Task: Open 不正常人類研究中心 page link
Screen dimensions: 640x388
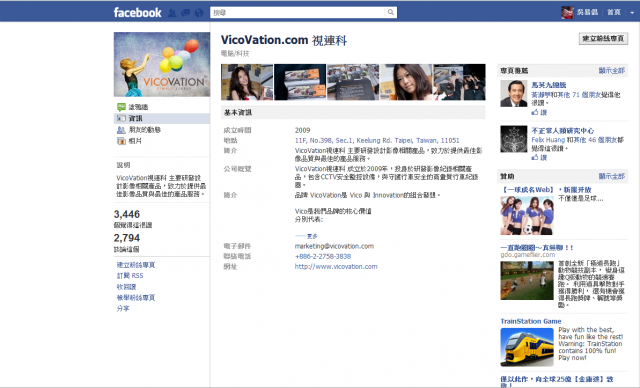Action: pyautogui.click(x=562, y=131)
